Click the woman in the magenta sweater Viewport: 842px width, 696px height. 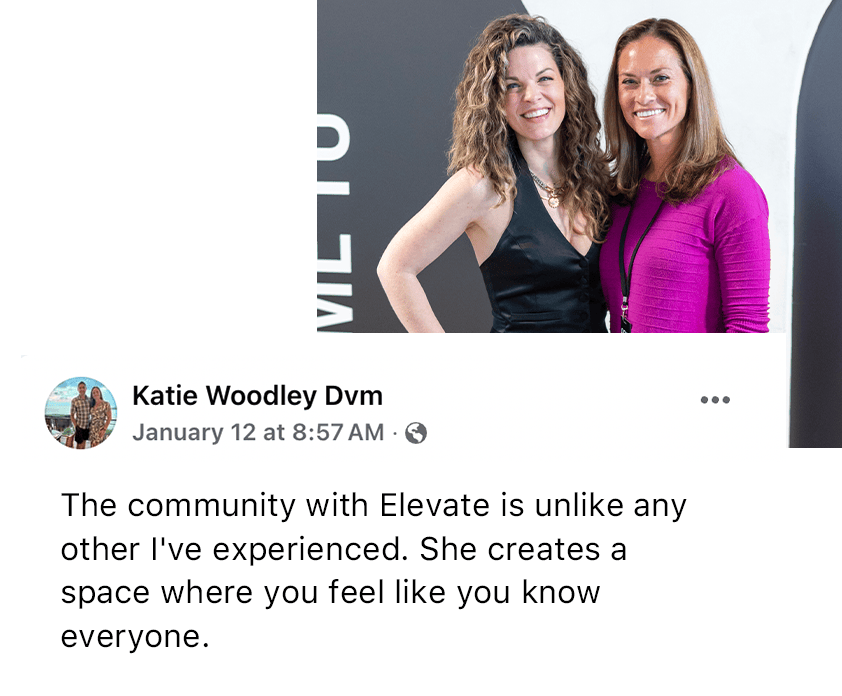[685, 177]
